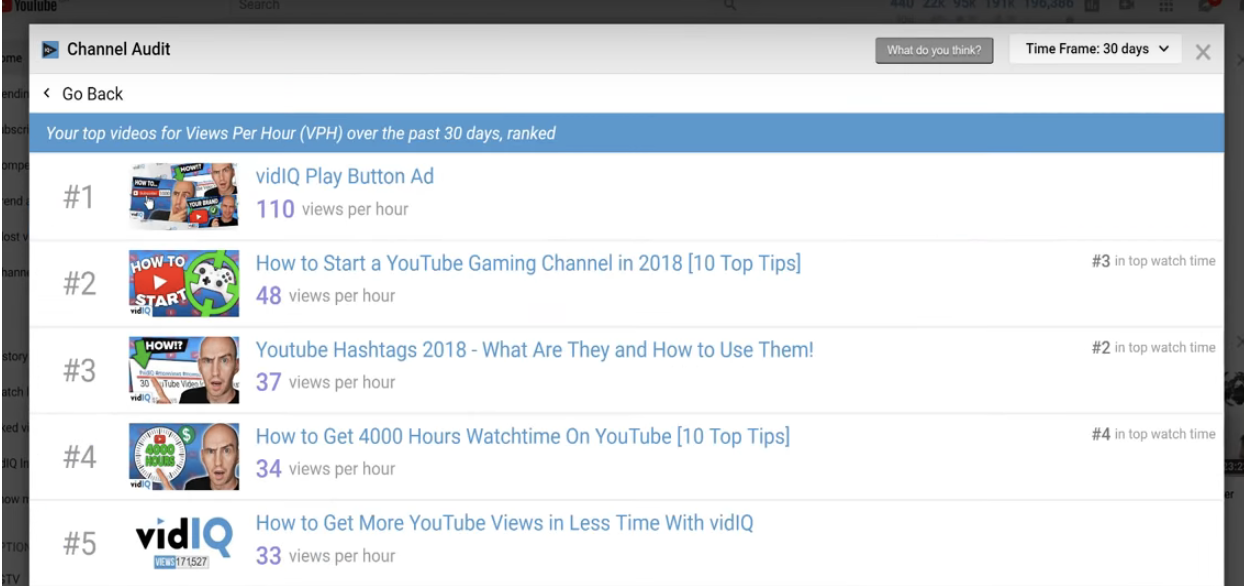
Task: Click the #5 rank number
Action: [79, 544]
